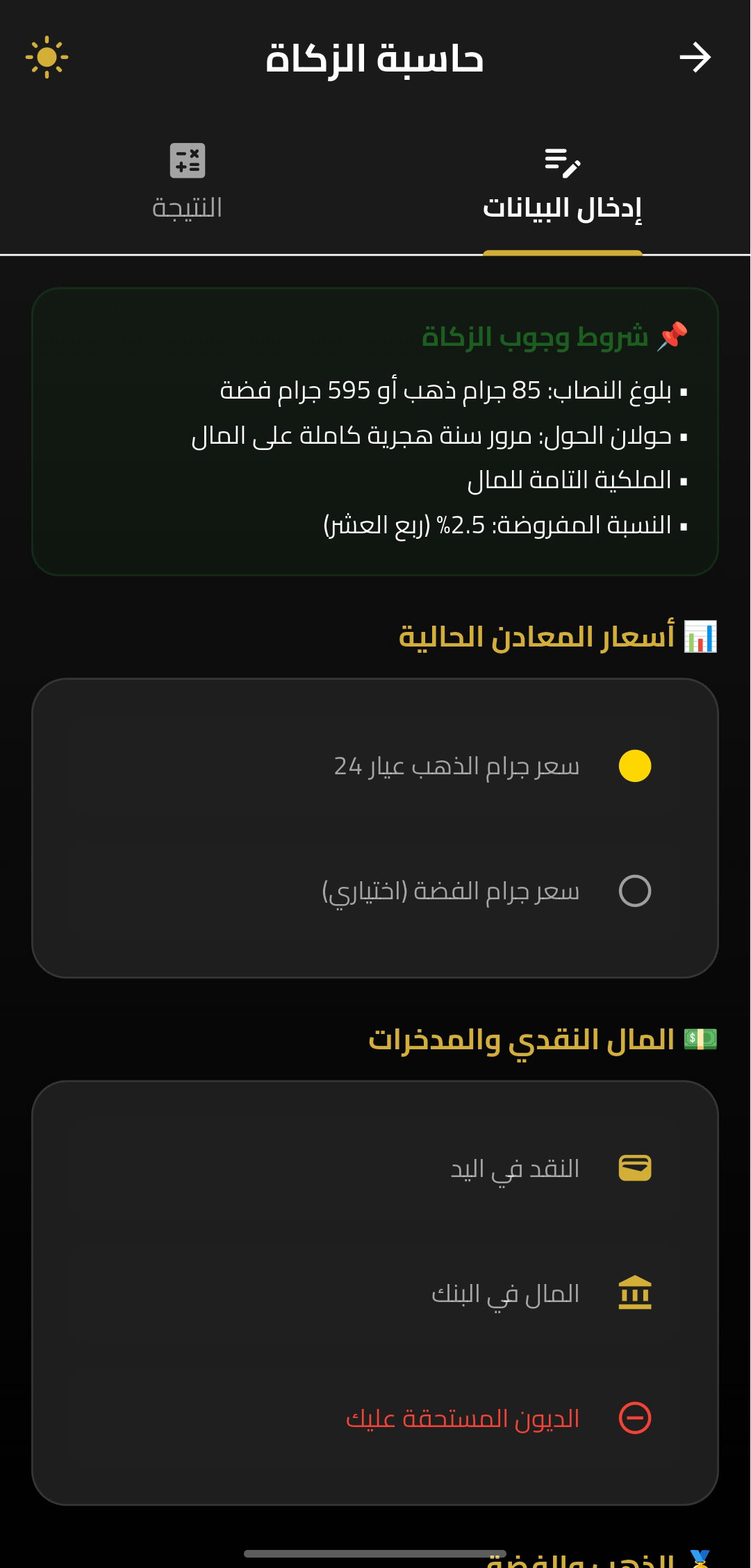
Task: Expand the cash and savings card
Action: click(x=375, y=1292)
